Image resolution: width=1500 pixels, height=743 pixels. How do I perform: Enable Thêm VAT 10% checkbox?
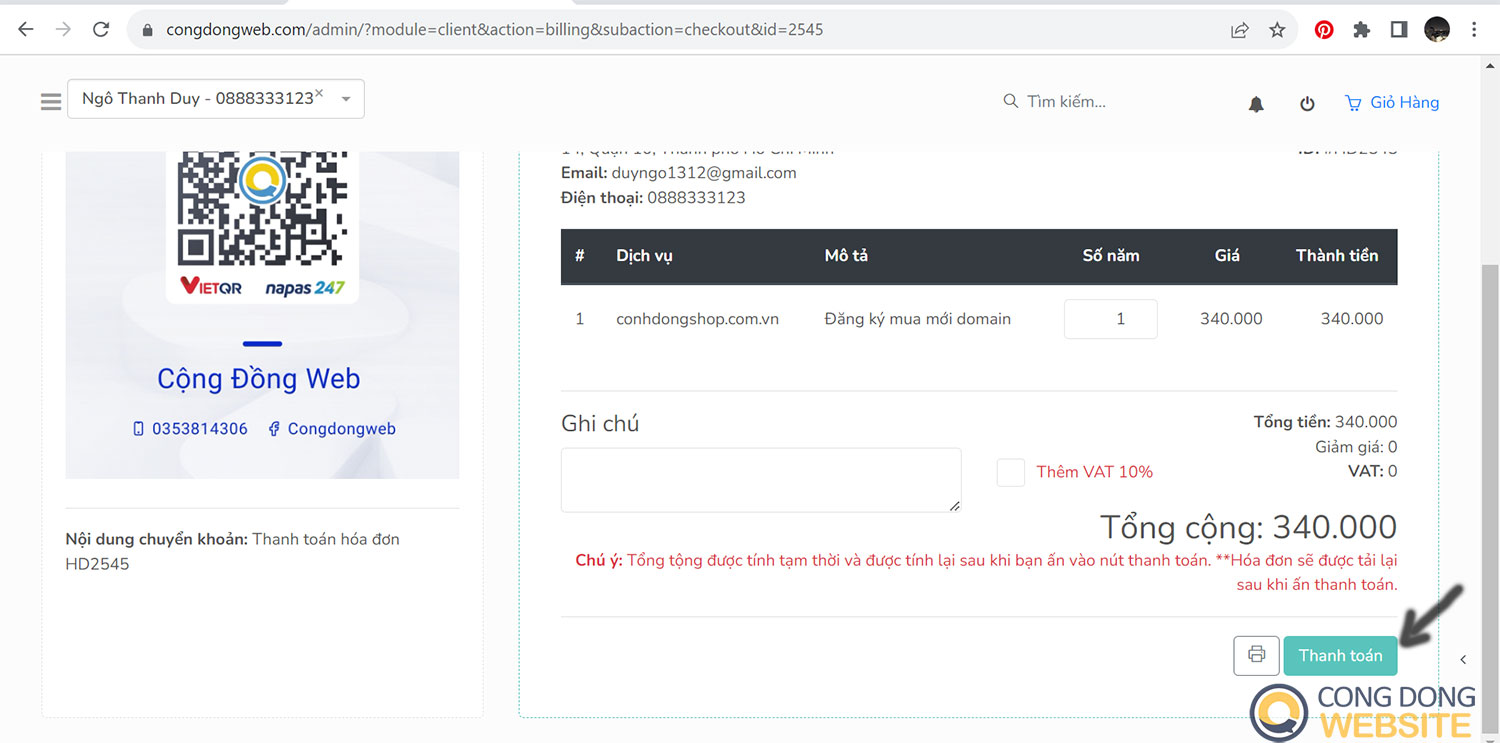tap(1011, 472)
